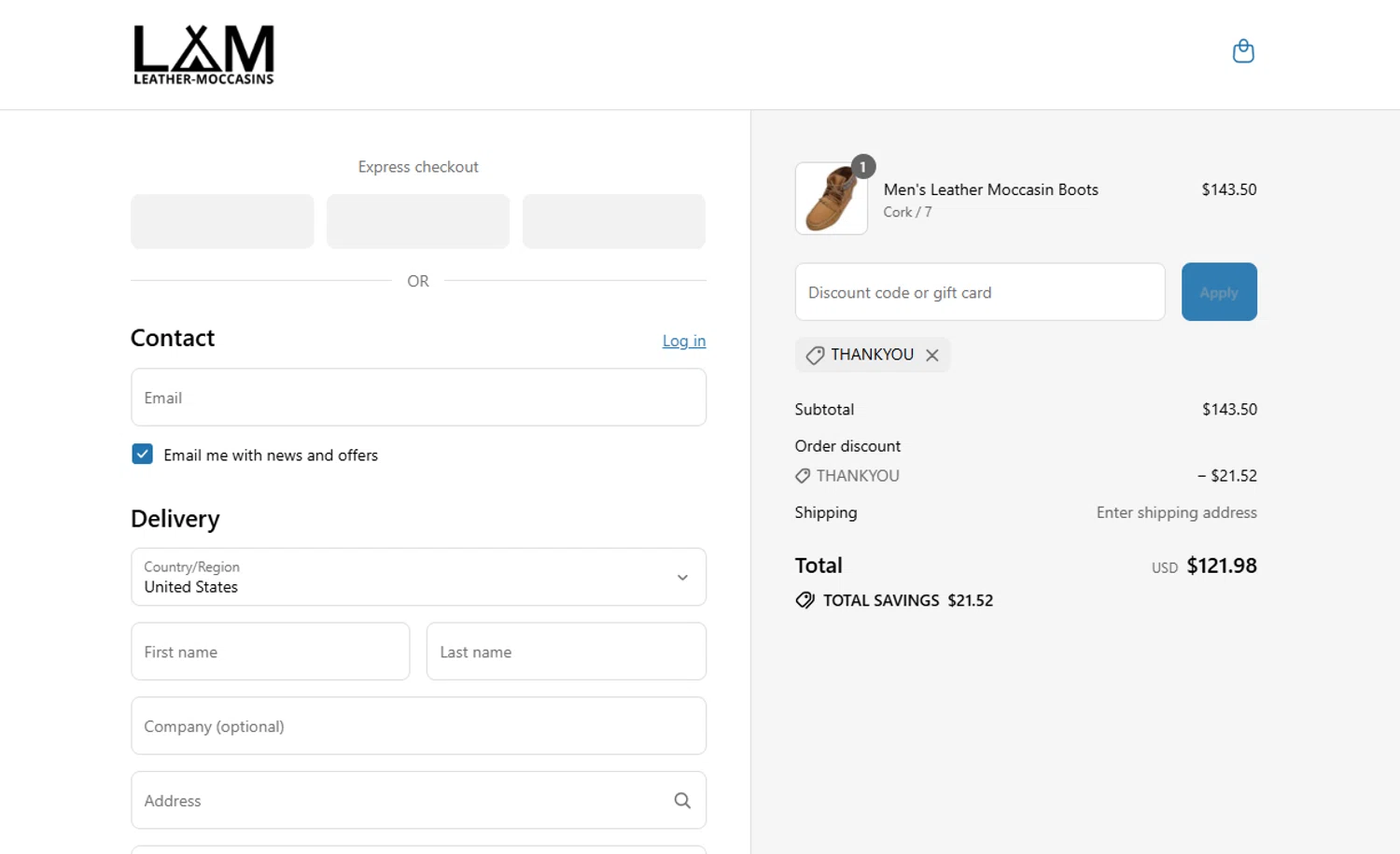Open the Country/Region dropdown
Screen dimensions: 1400x854
pos(418,577)
